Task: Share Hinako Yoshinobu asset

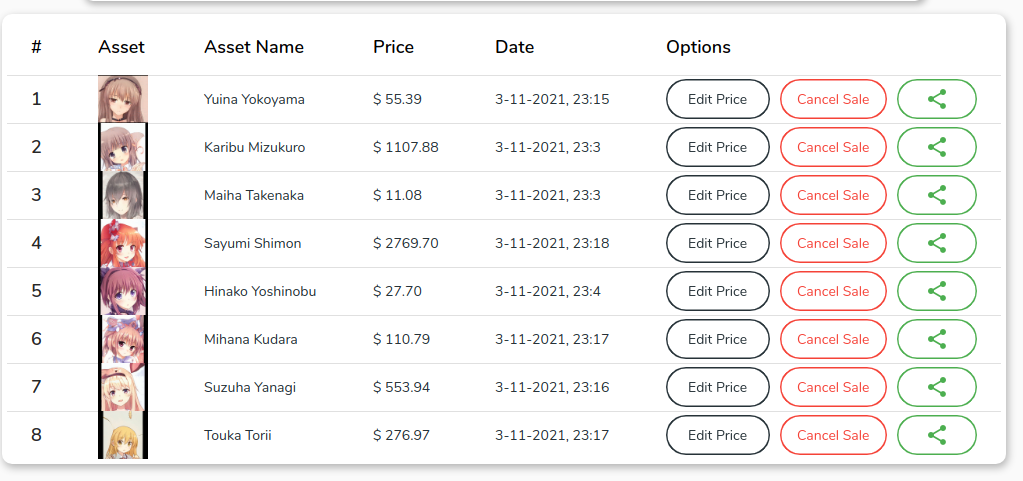Action: [x=936, y=291]
